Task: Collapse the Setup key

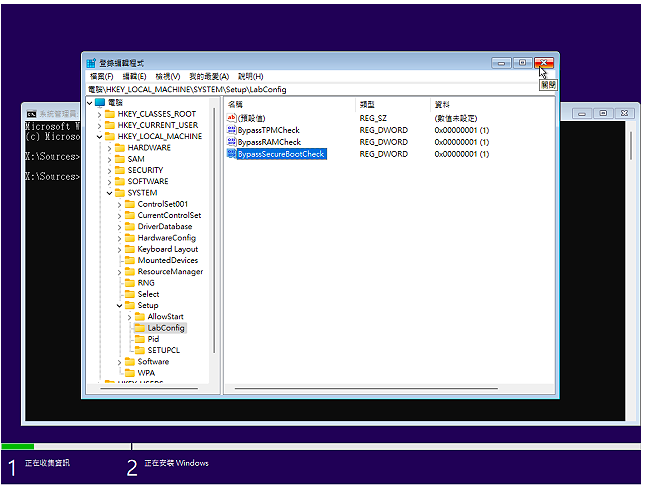Action: [119, 306]
